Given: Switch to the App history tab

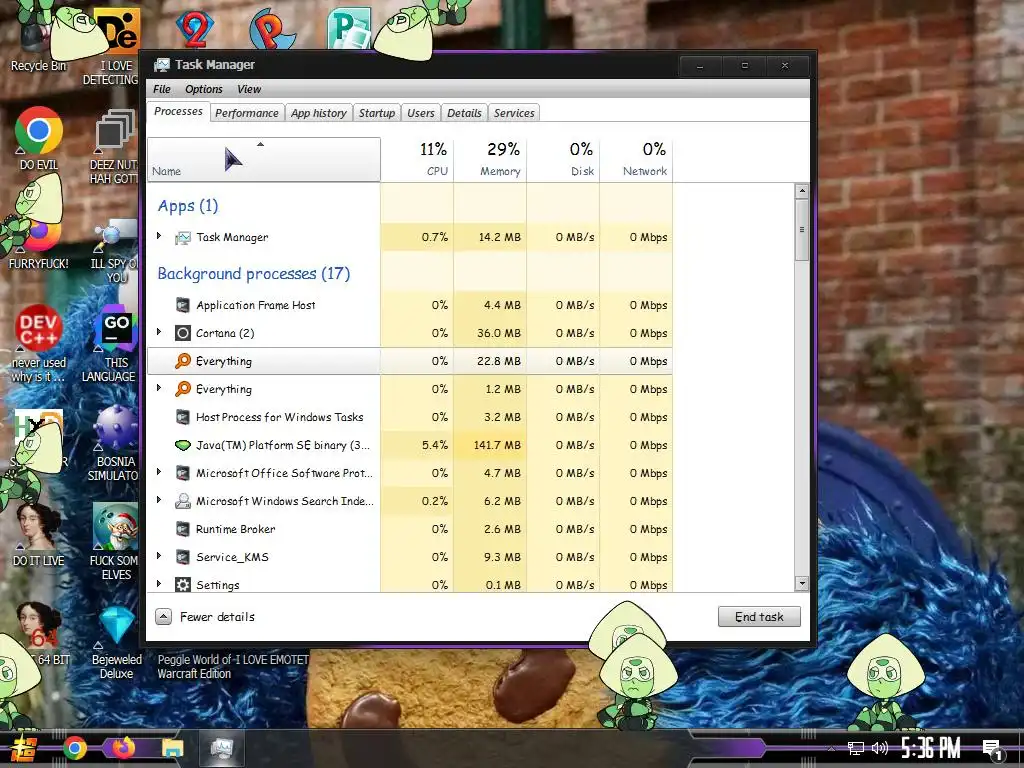Looking at the screenshot, I should click(319, 113).
